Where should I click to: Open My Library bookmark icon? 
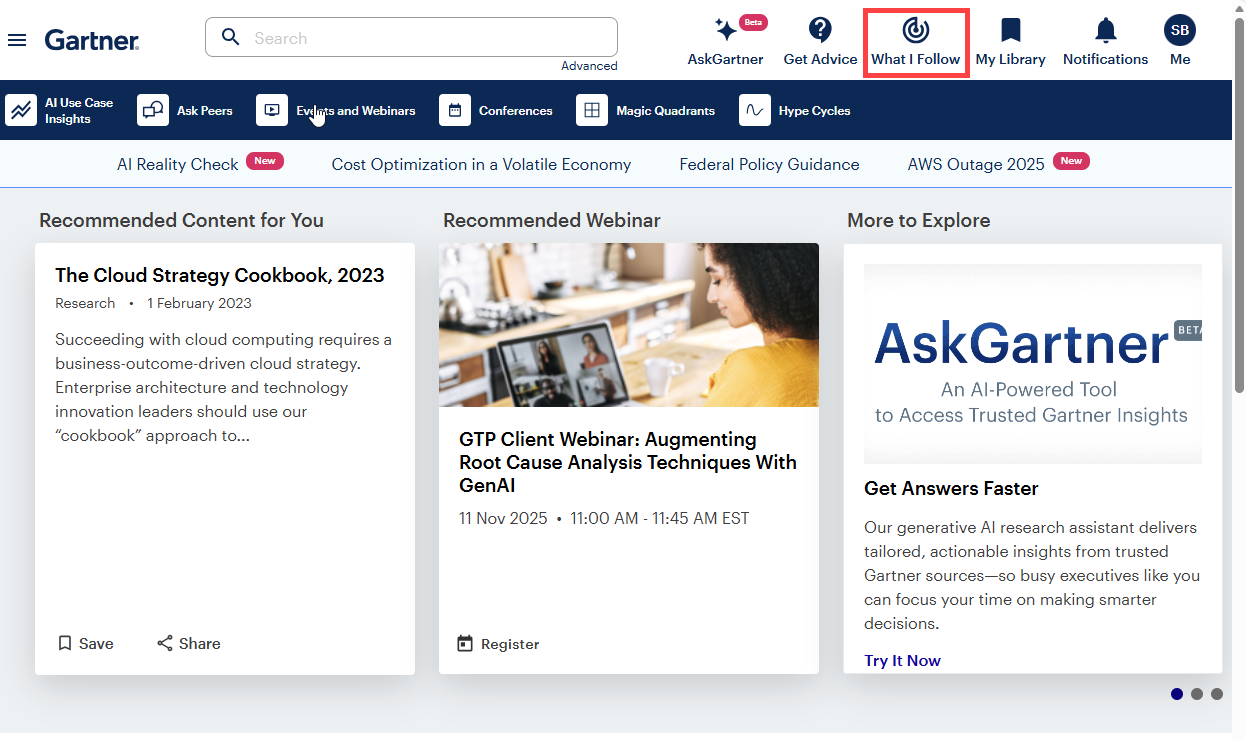(1010, 30)
